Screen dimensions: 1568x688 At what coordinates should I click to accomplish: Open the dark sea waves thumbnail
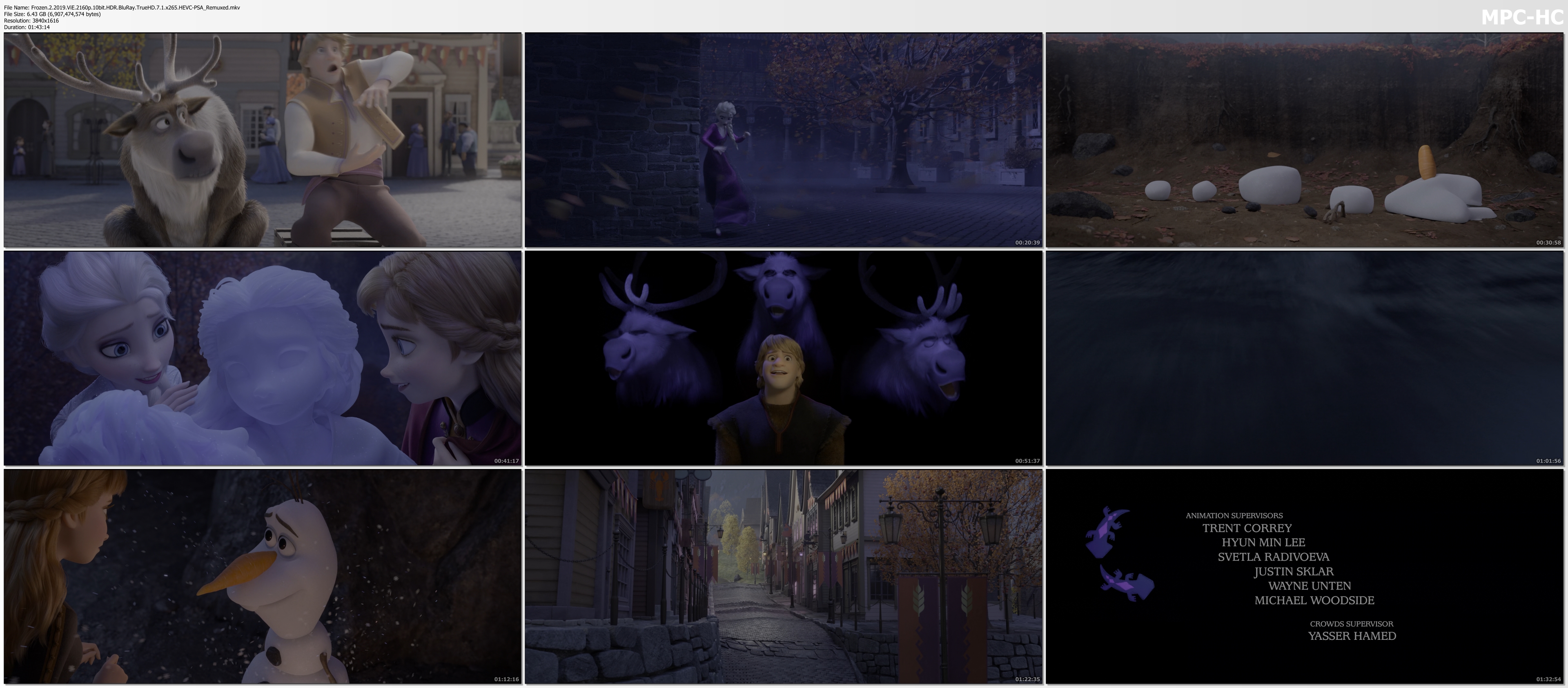pyautogui.click(x=1305, y=358)
